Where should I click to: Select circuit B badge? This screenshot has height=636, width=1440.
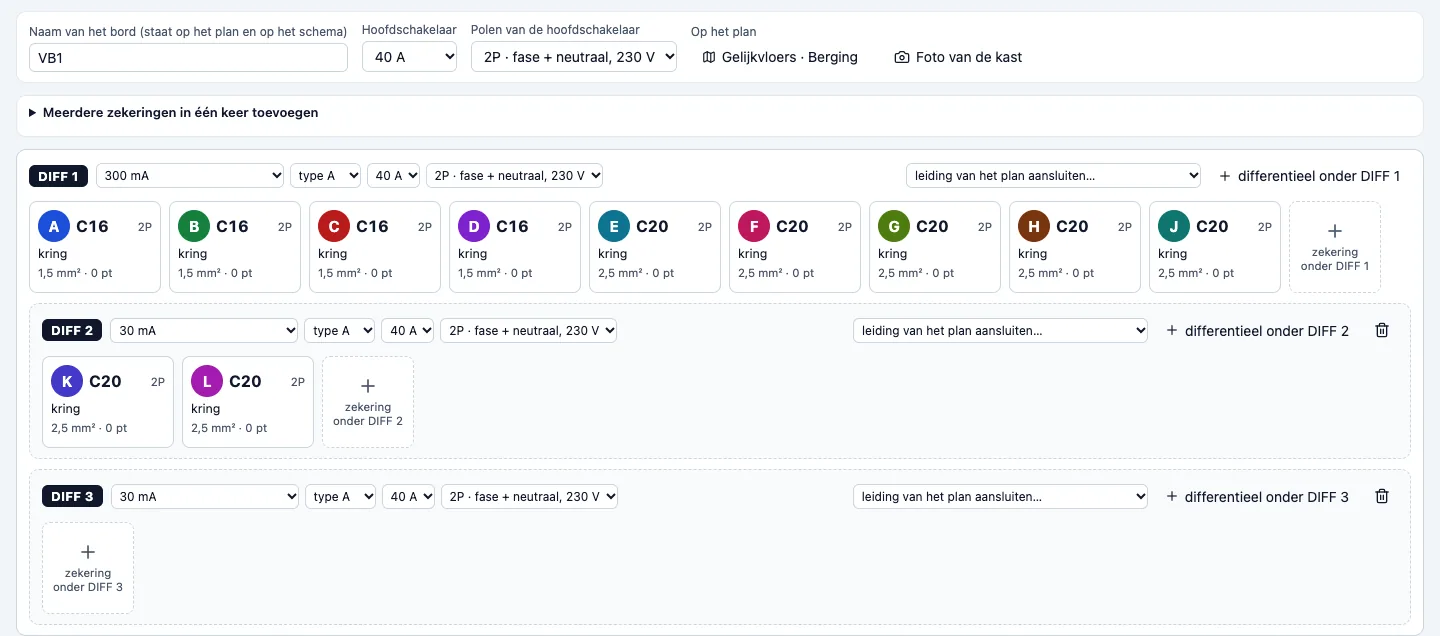click(x=194, y=226)
